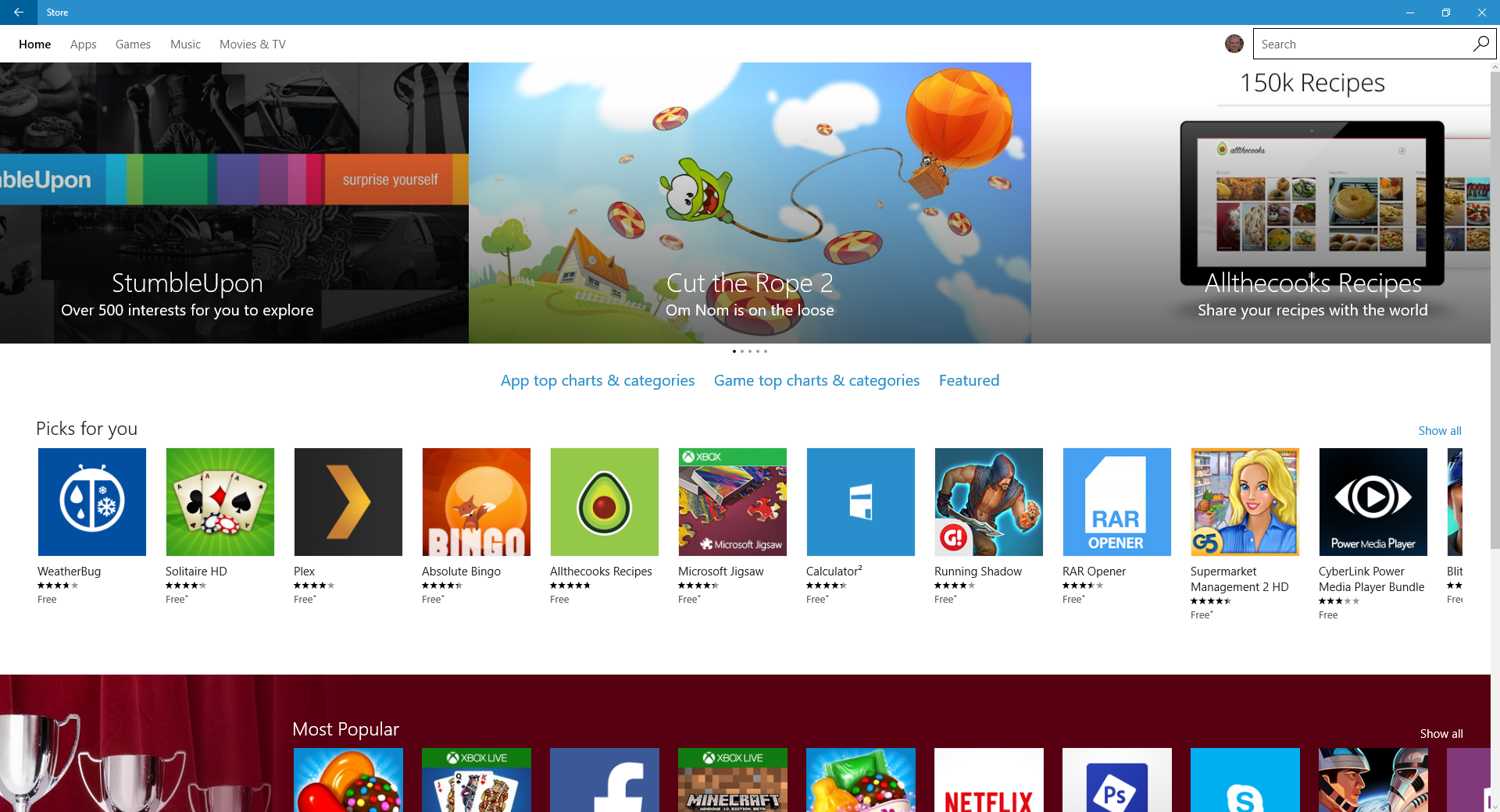Click the Calculator² app title
This screenshot has width=1500, height=812.
(x=834, y=572)
